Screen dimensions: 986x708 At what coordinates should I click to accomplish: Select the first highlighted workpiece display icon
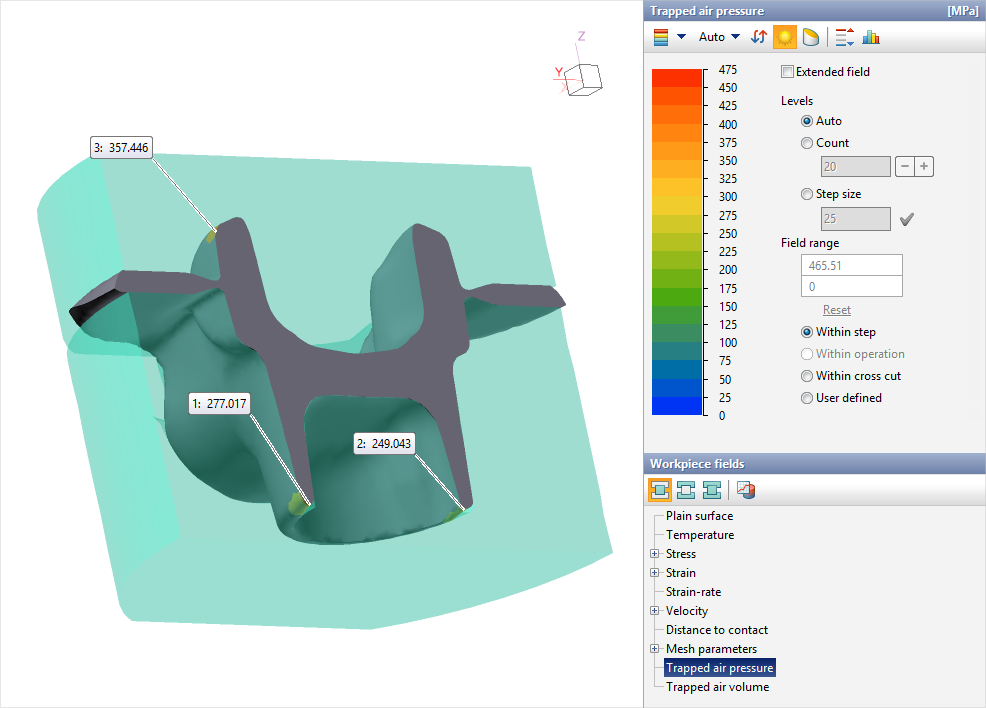tap(661, 489)
